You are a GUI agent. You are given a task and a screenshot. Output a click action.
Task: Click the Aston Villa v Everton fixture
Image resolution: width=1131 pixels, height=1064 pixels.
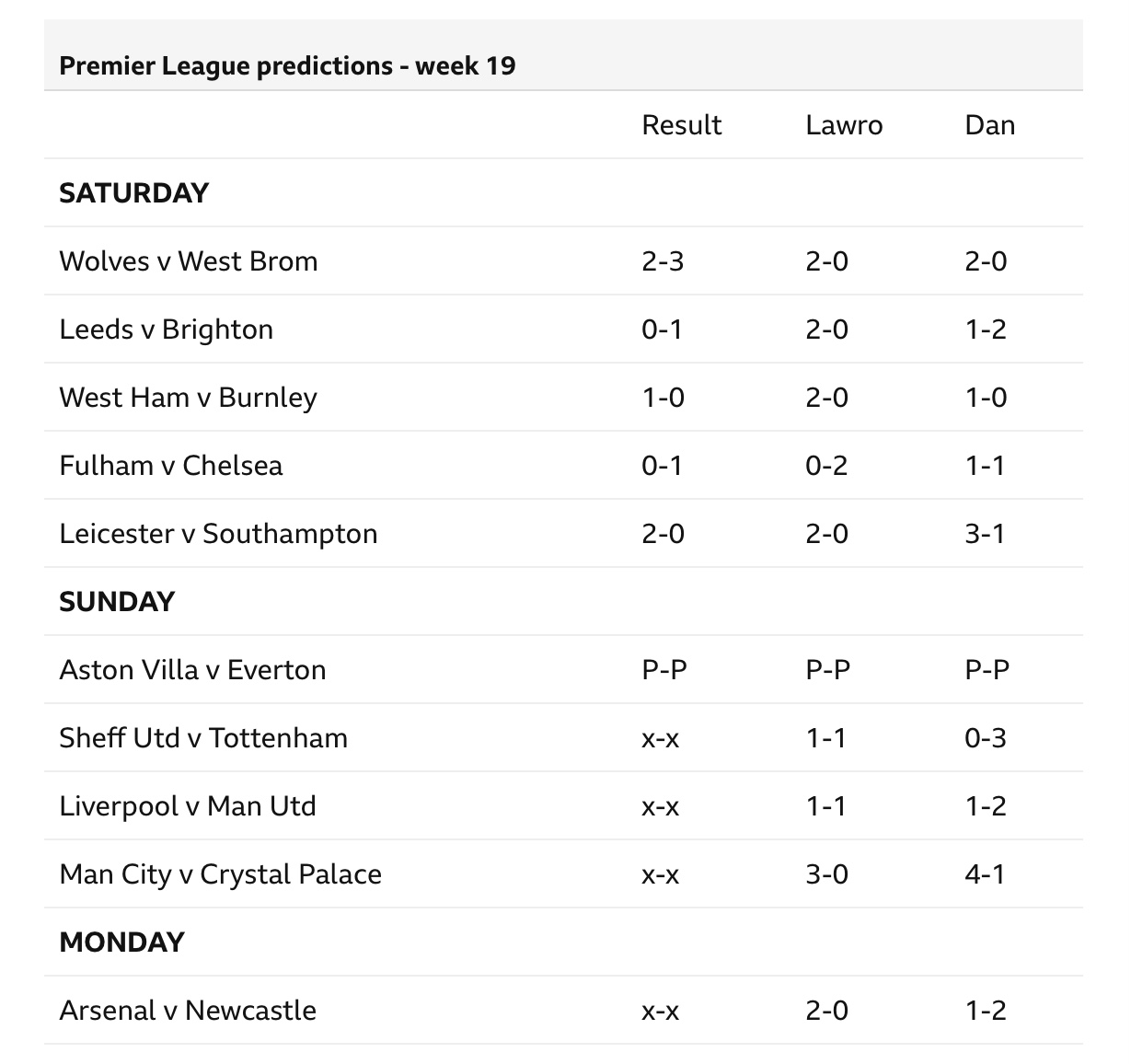click(192, 670)
